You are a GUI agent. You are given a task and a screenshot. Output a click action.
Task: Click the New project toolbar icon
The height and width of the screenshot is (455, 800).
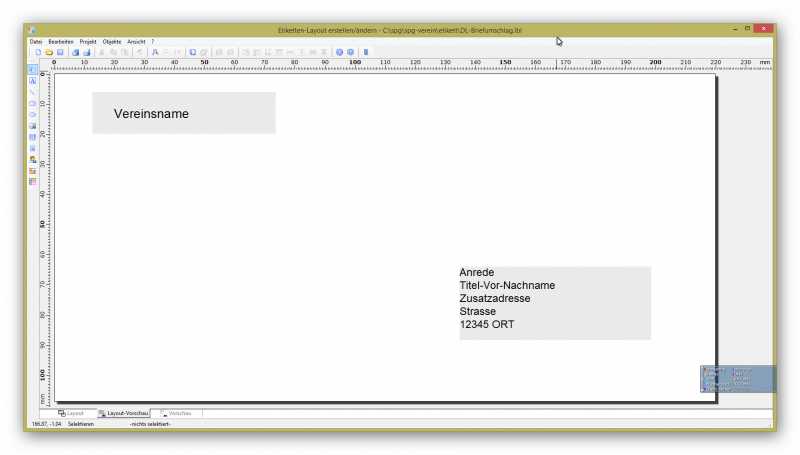(x=38, y=51)
